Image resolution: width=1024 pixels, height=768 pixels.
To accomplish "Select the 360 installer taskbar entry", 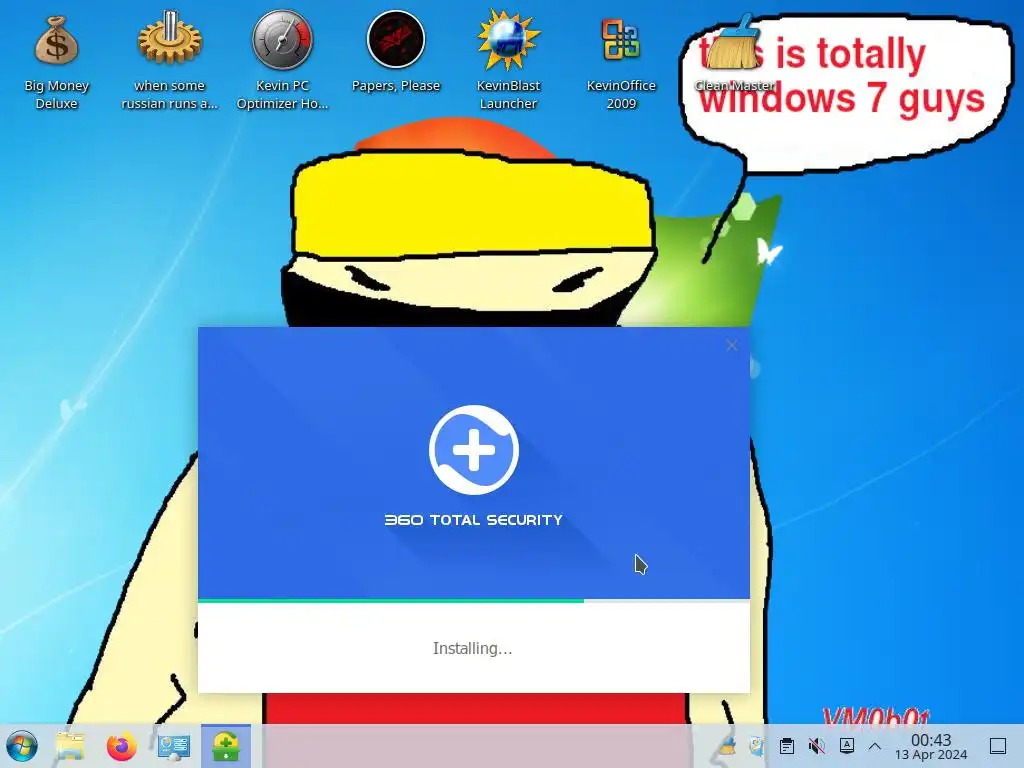I will pyautogui.click(x=225, y=746).
